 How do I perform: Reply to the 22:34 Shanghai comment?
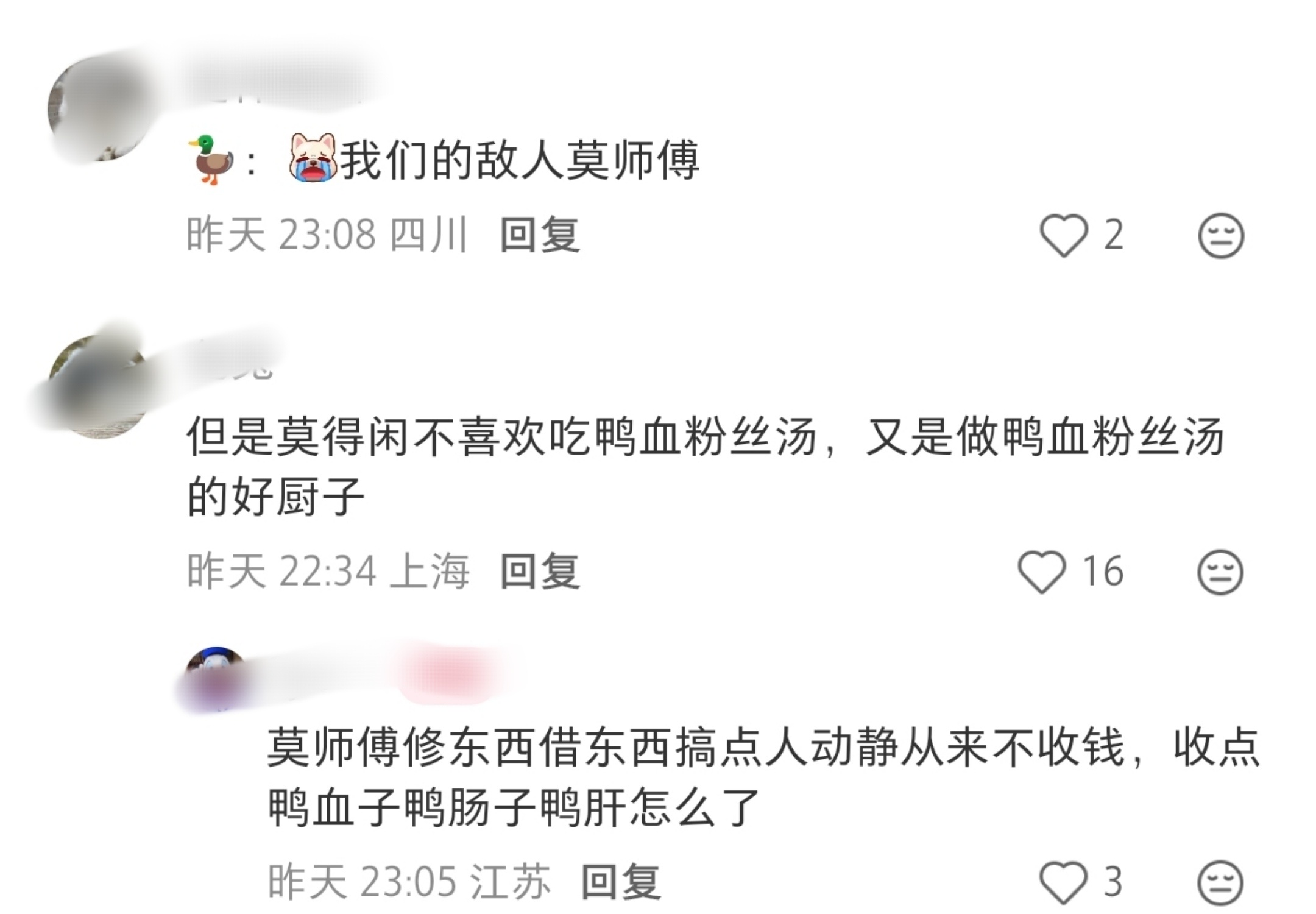pyautogui.click(x=539, y=572)
